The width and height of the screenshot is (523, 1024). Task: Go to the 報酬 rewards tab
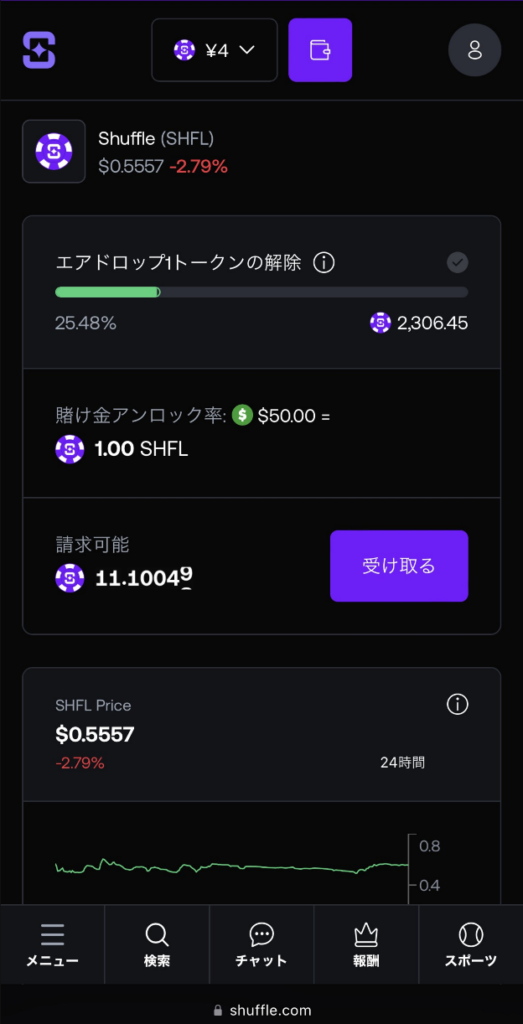(x=366, y=944)
